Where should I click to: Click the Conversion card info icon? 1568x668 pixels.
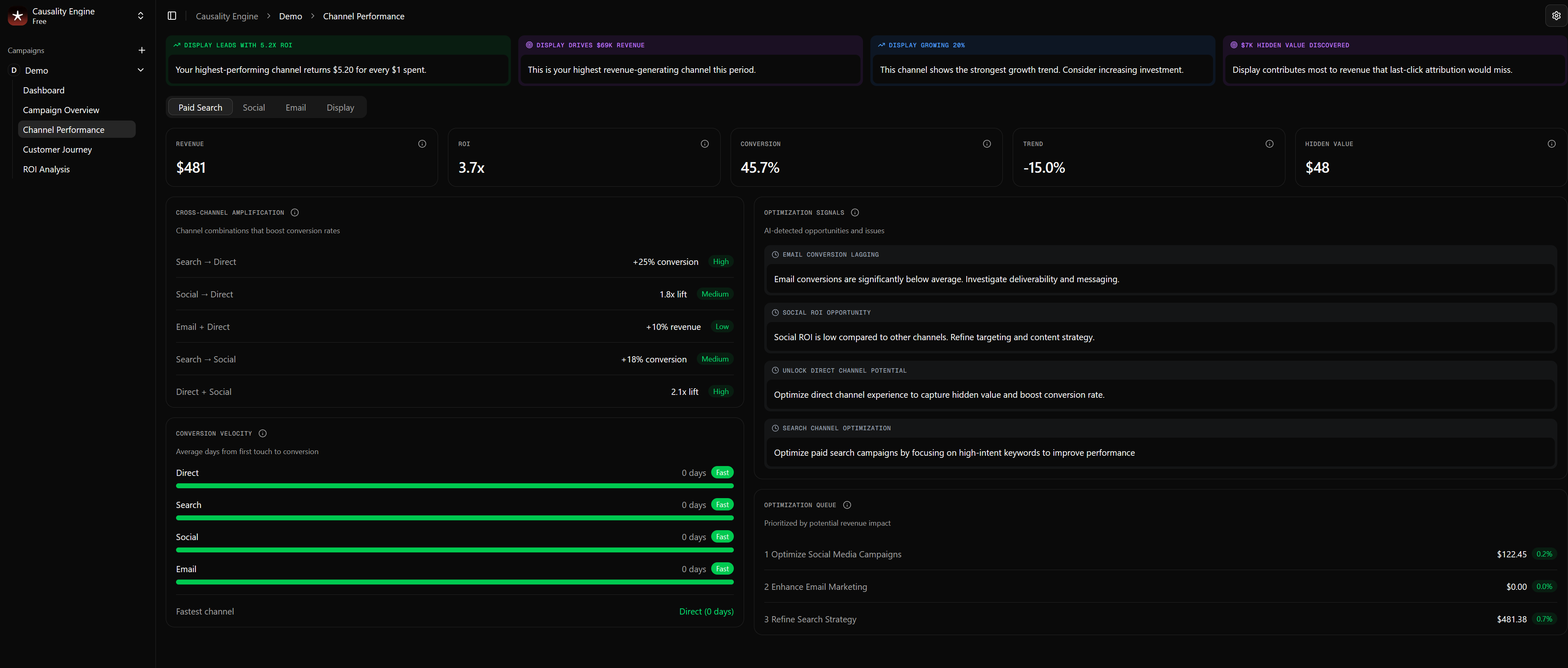[987, 144]
